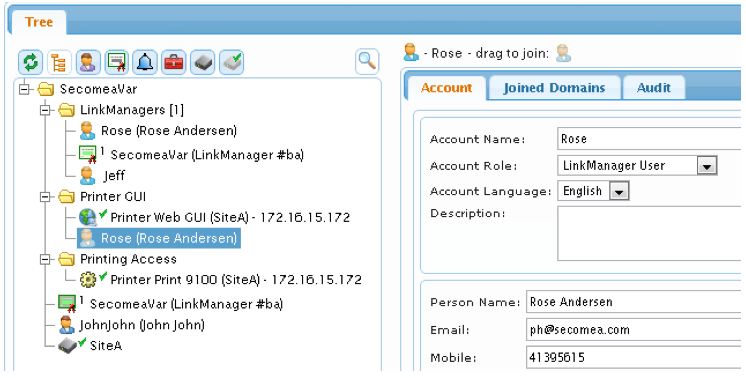This screenshot has height=378, width=746.
Task: Click the faded user icon after 'drag to join'
Action: coord(563,53)
